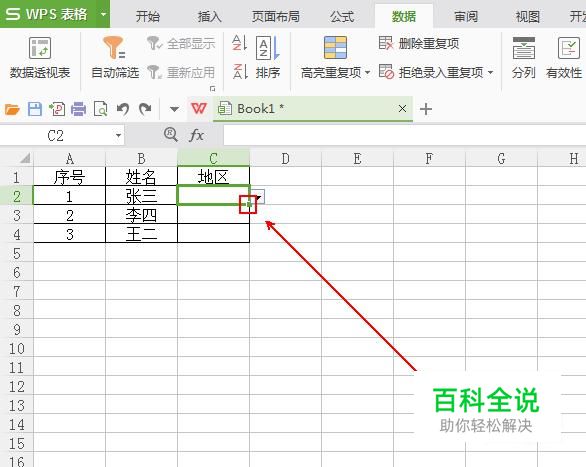Switch to 审阅 ribbon tab
This screenshot has height=467, width=586.
click(466, 16)
